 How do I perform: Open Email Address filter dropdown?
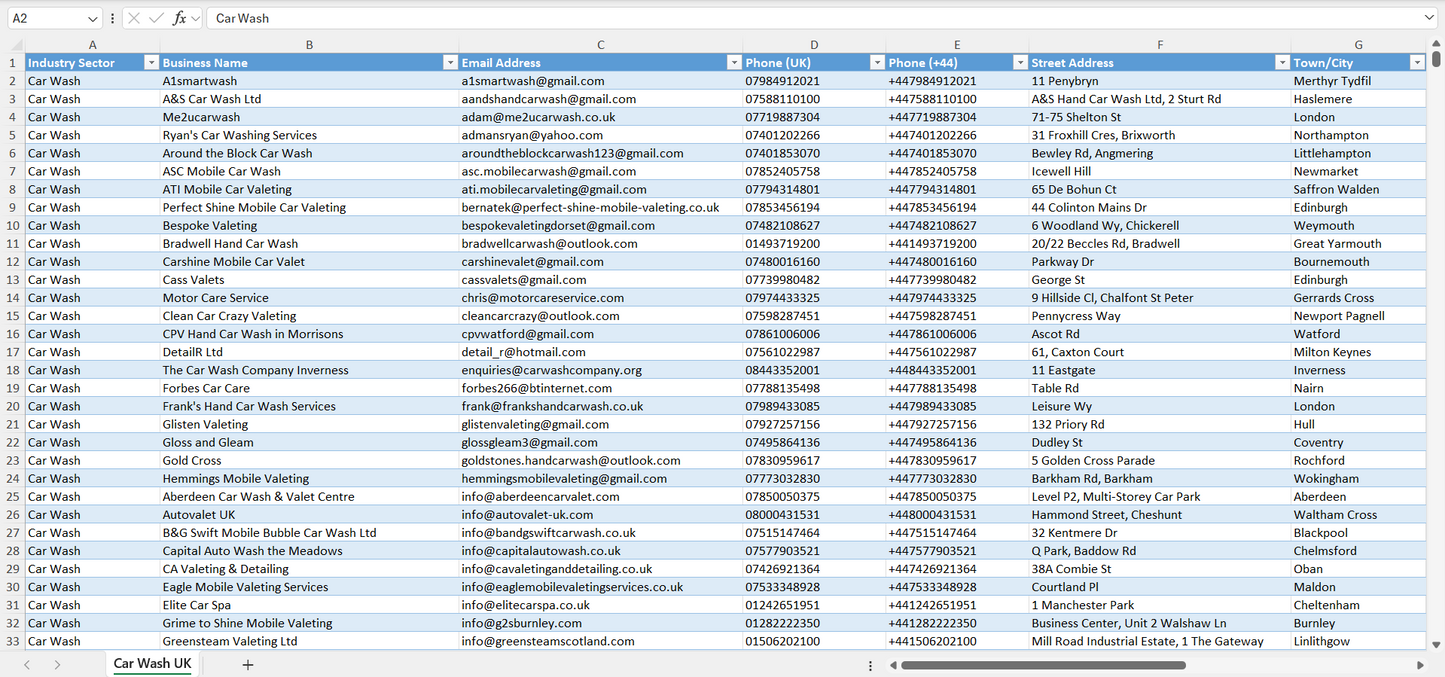point(734,62)
